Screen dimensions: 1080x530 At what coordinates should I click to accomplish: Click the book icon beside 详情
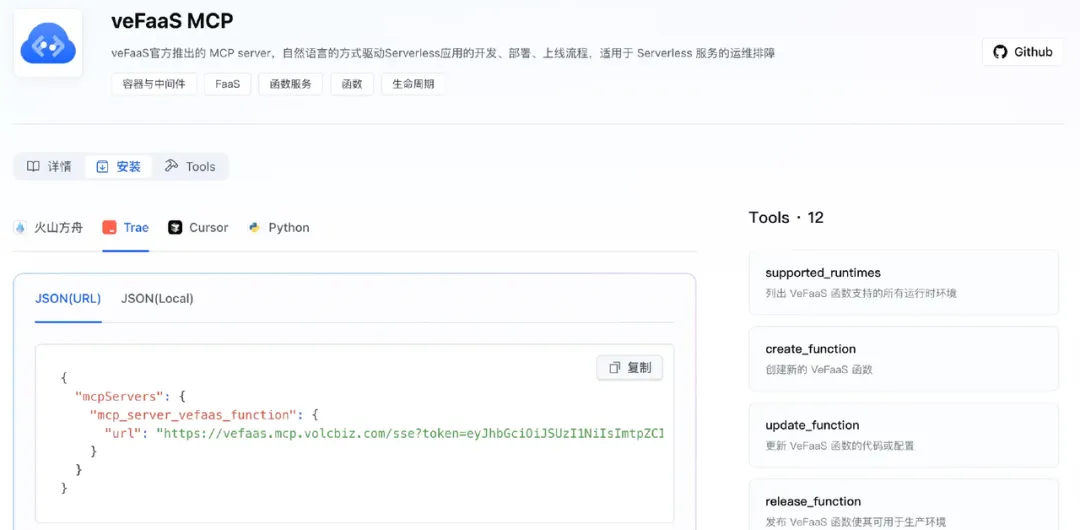(x=33, y=166)
